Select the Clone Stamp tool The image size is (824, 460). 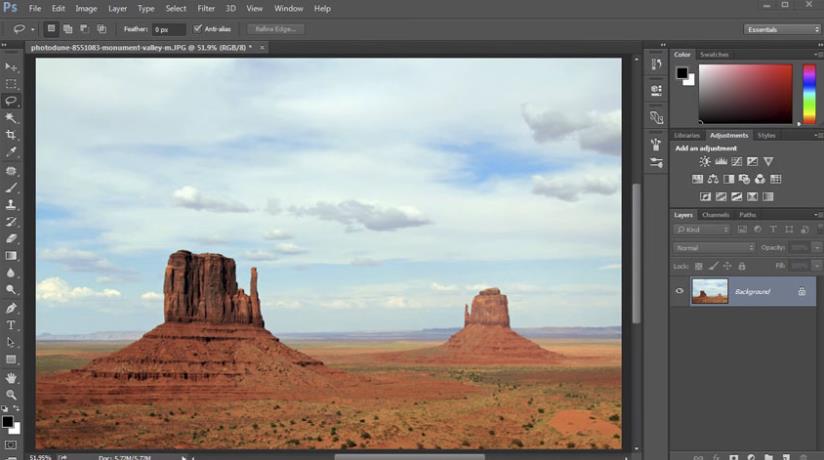tap(11, 205)
